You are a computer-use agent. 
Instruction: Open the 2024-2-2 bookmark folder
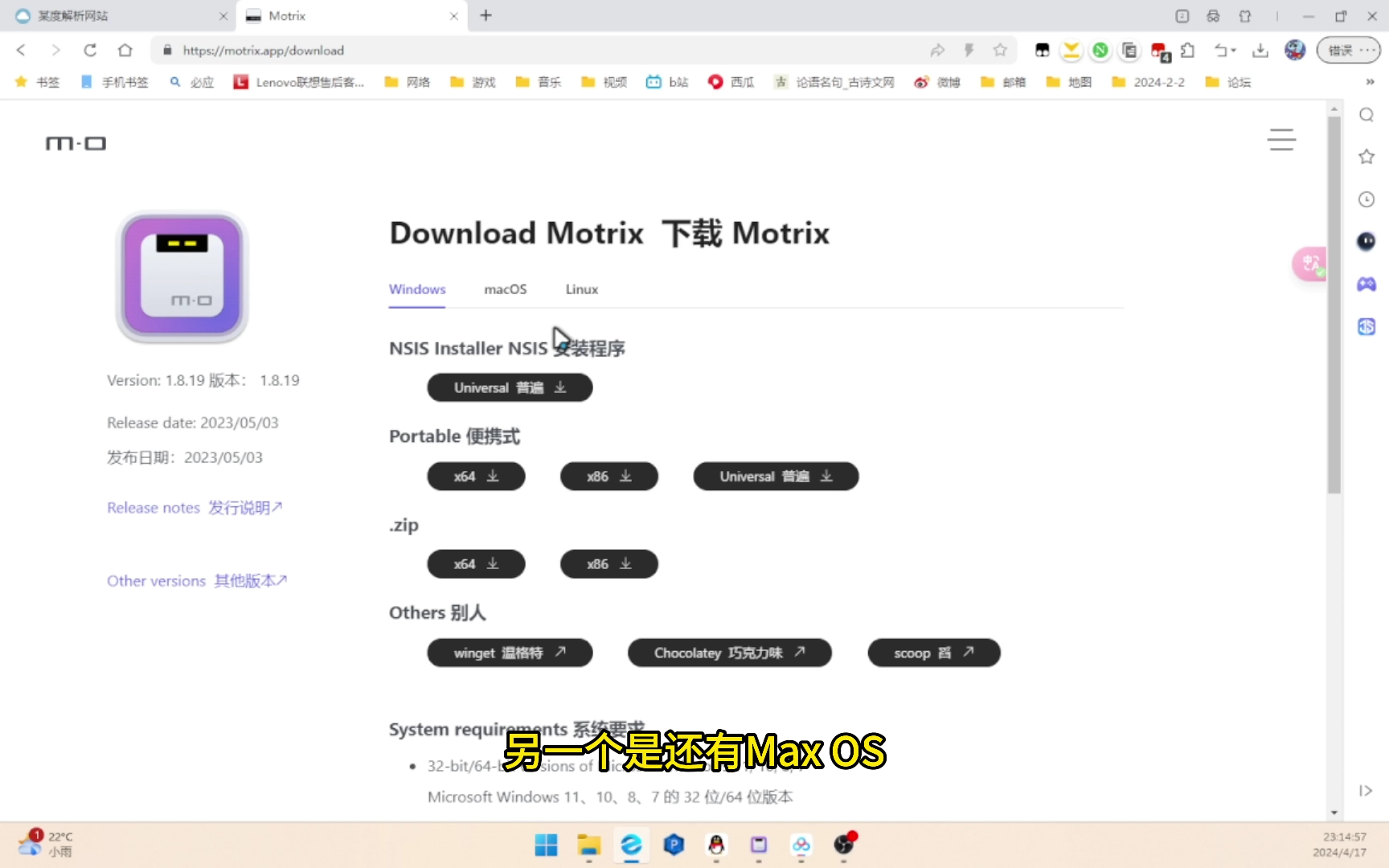pyautogui.click(x=1148, y=82)
